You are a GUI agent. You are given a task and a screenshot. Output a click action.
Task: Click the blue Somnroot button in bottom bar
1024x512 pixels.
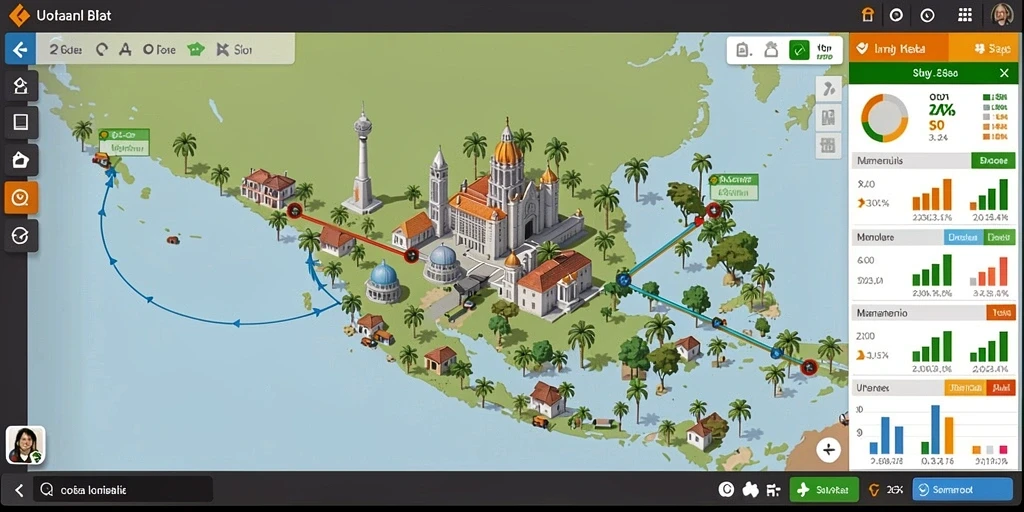pyautogui.click(x=962, y=489)
